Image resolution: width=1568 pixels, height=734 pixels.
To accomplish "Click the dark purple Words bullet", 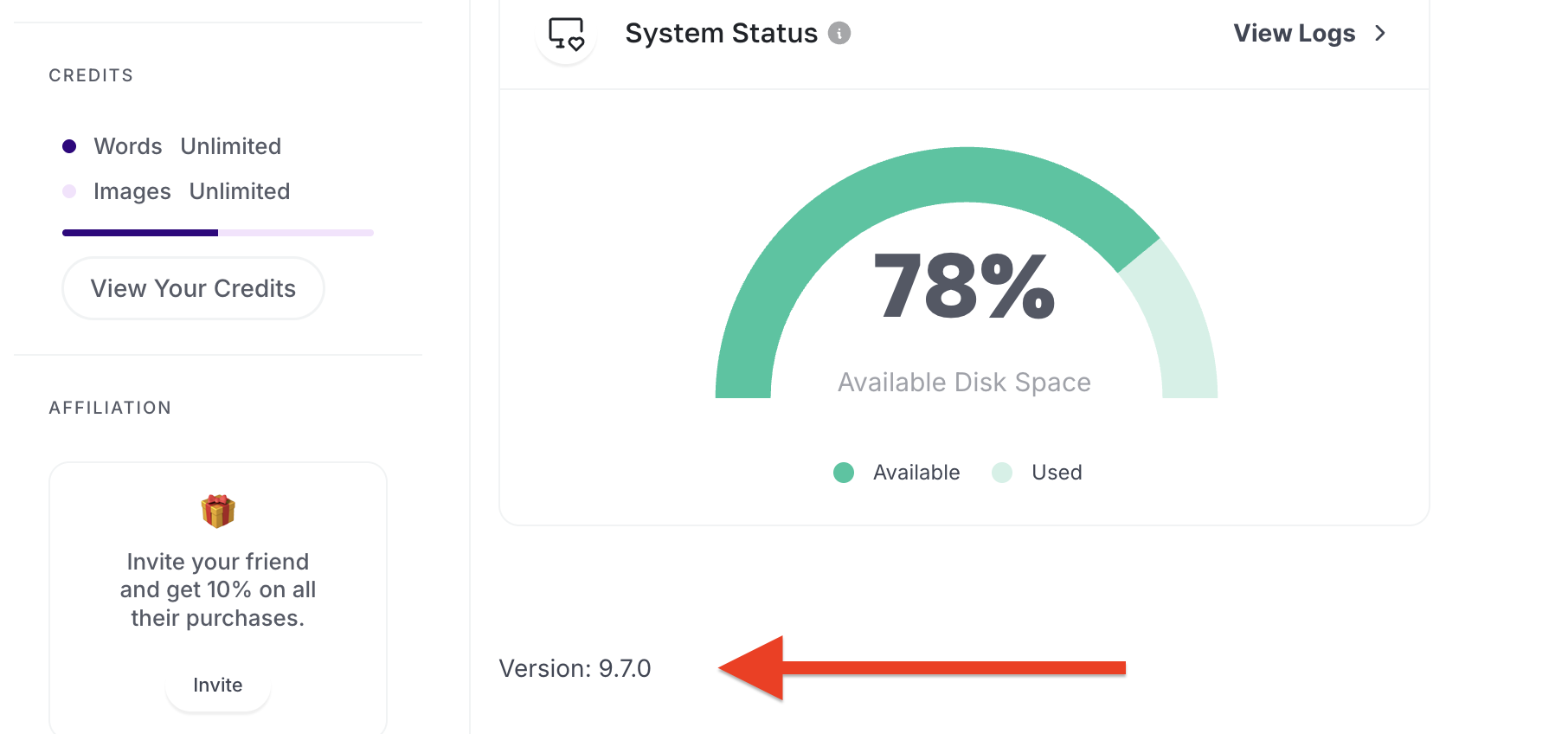I will tap(69, 146).
